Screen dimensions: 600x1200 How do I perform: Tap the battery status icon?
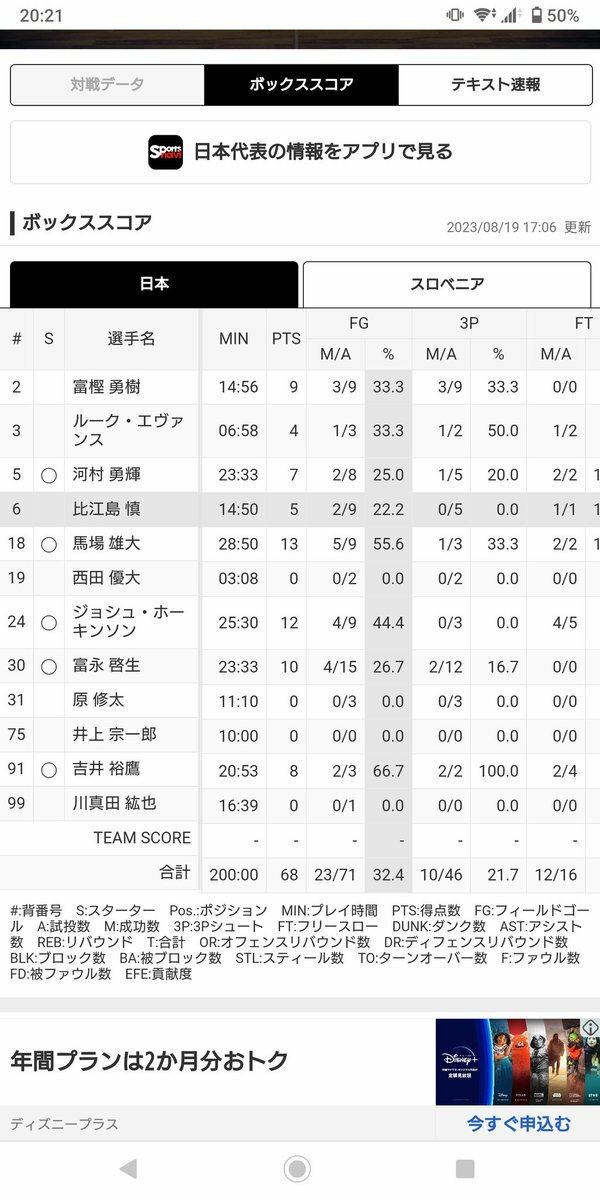click(537, 15)
